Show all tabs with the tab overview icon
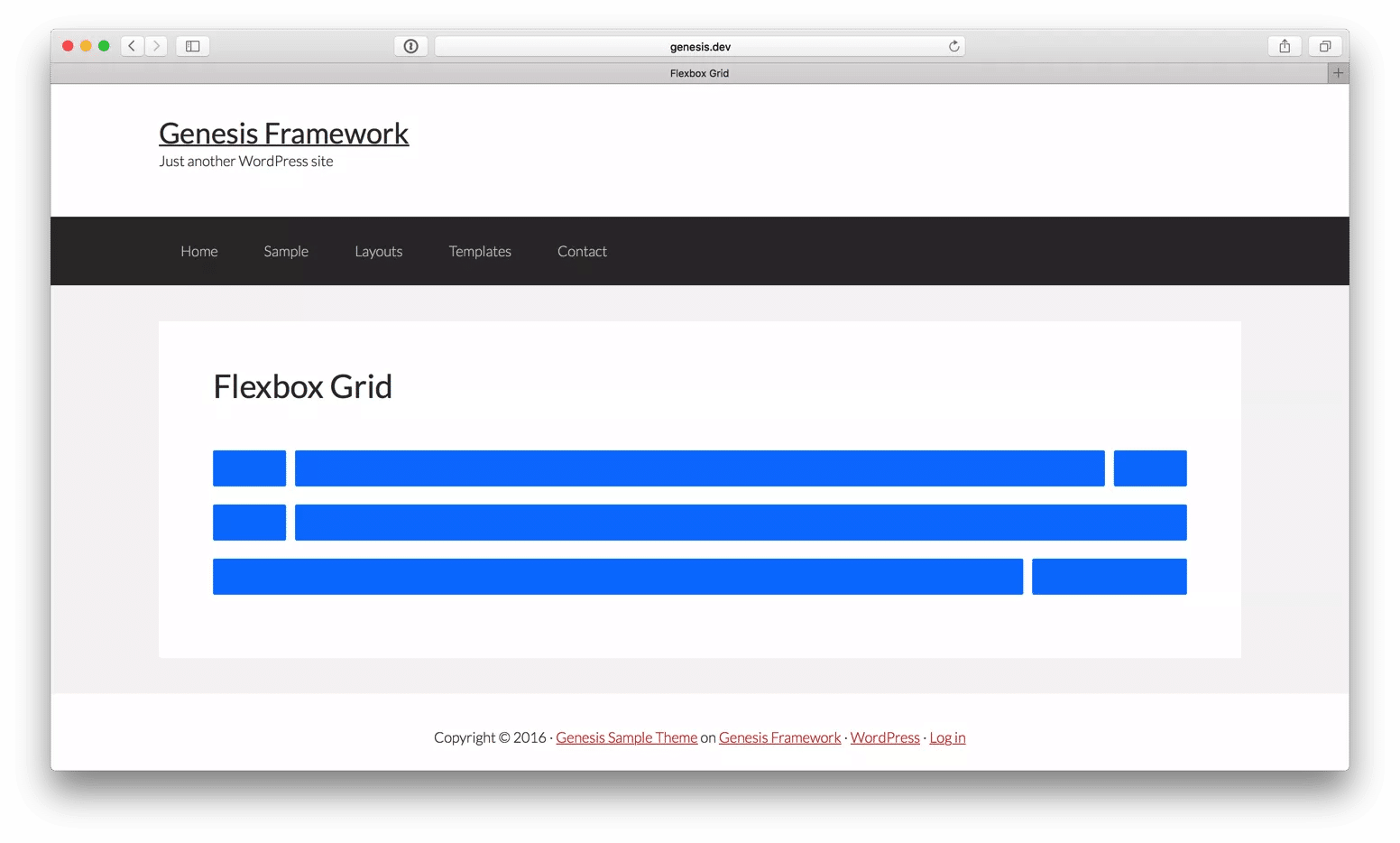 (1324, 46)
